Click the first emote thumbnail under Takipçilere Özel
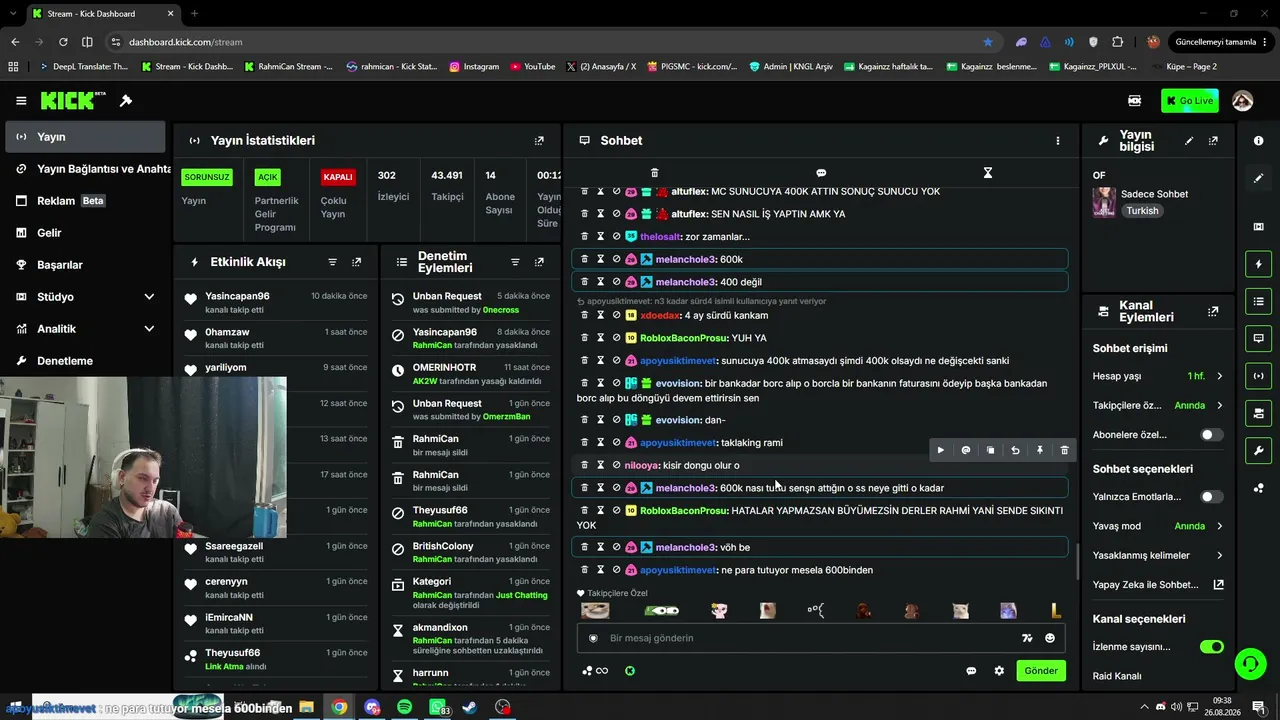1280x720 pixels. pos(595,611)
